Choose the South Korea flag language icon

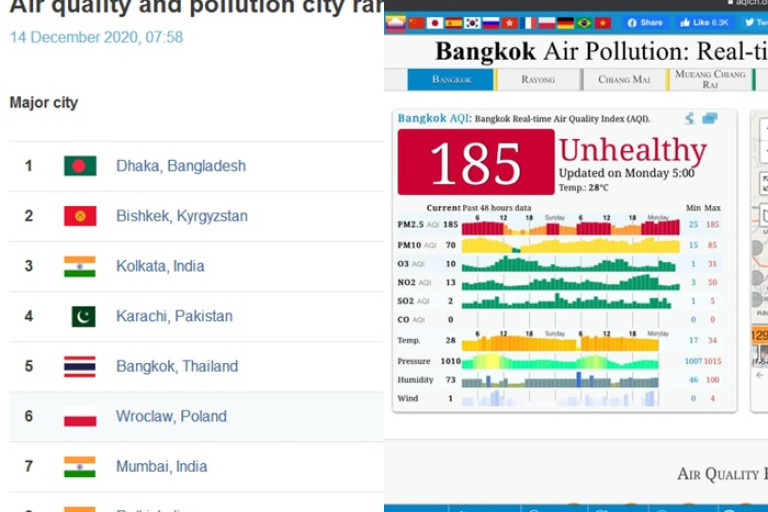coord(472,23)
